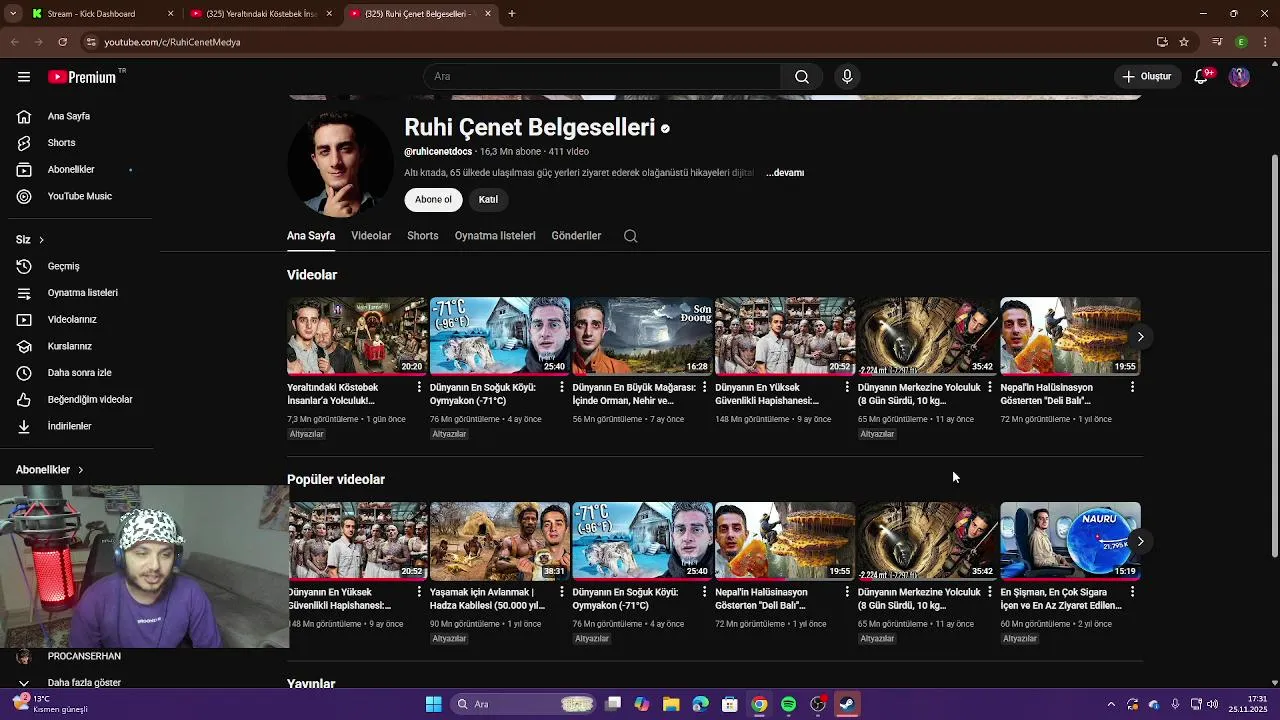Click Ruhi Çenet channel profile picture
The height and width of the screenshot is (720, 1280).
pos(340,165)
